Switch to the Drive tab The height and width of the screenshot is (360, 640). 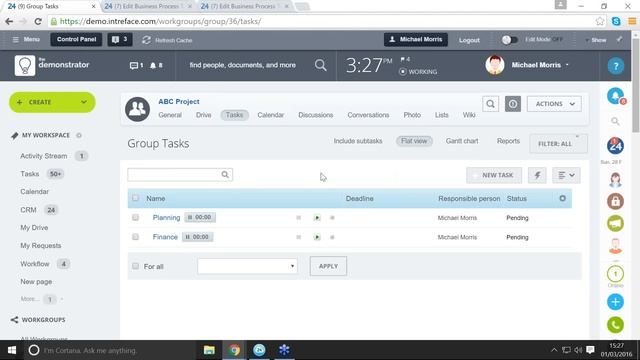(203, 115)
